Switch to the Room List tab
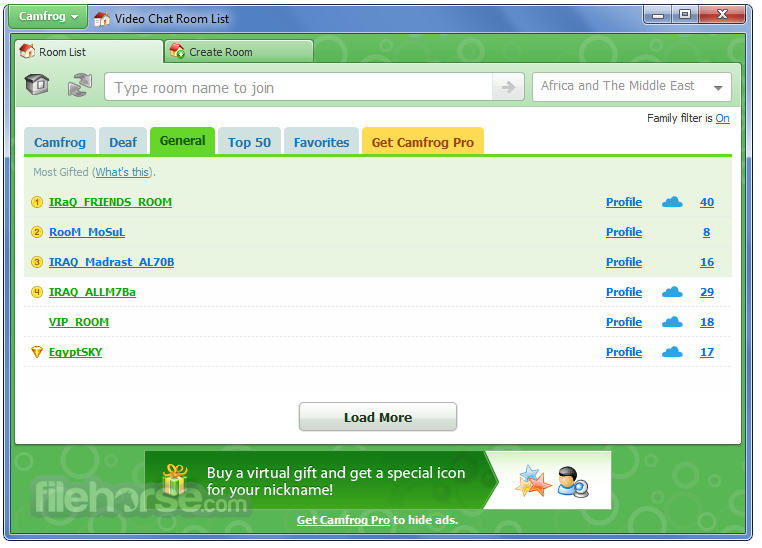 click(x=89, y=52)
